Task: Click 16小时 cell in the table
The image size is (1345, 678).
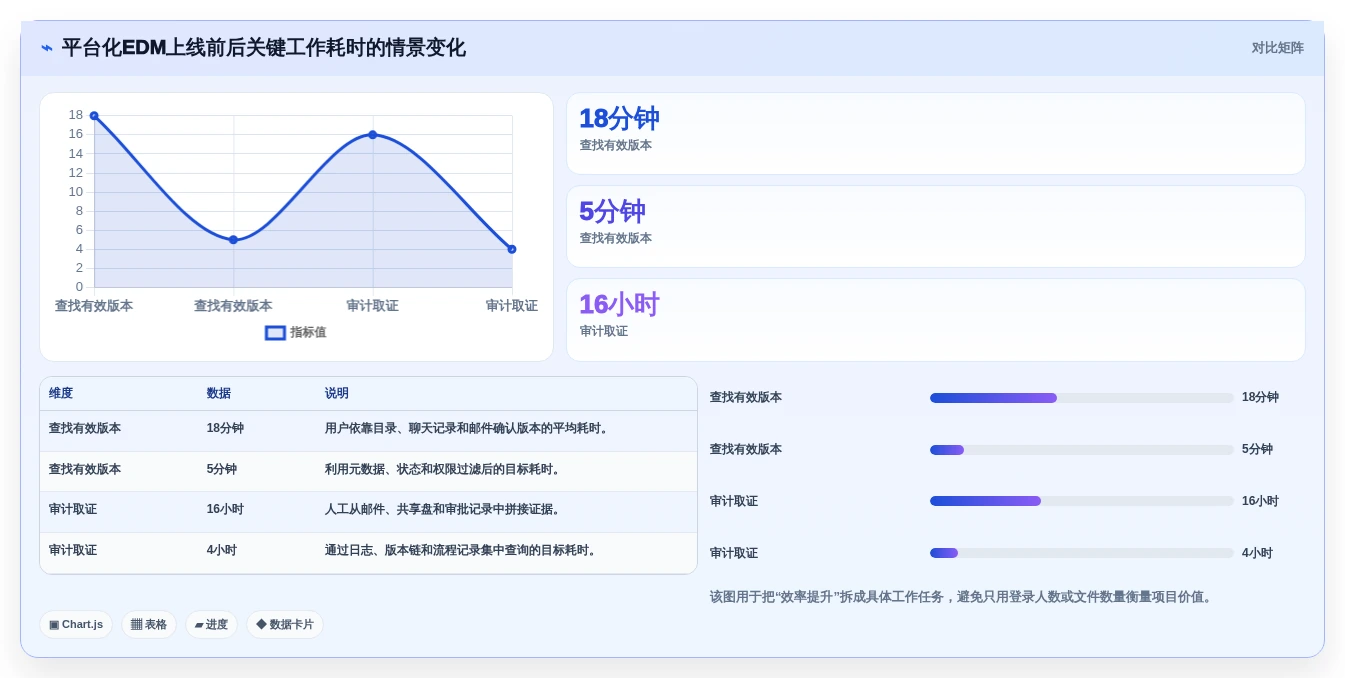Action: 225,510
